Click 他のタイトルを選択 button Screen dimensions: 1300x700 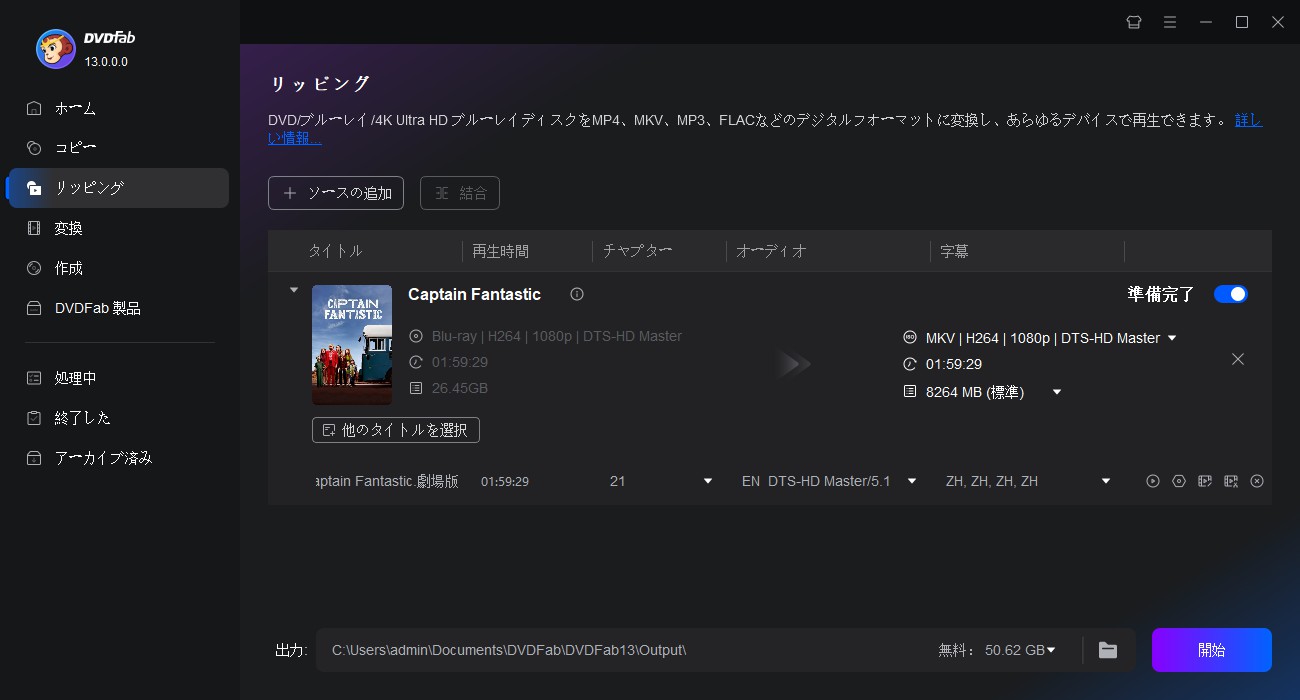tap(396, 430)
